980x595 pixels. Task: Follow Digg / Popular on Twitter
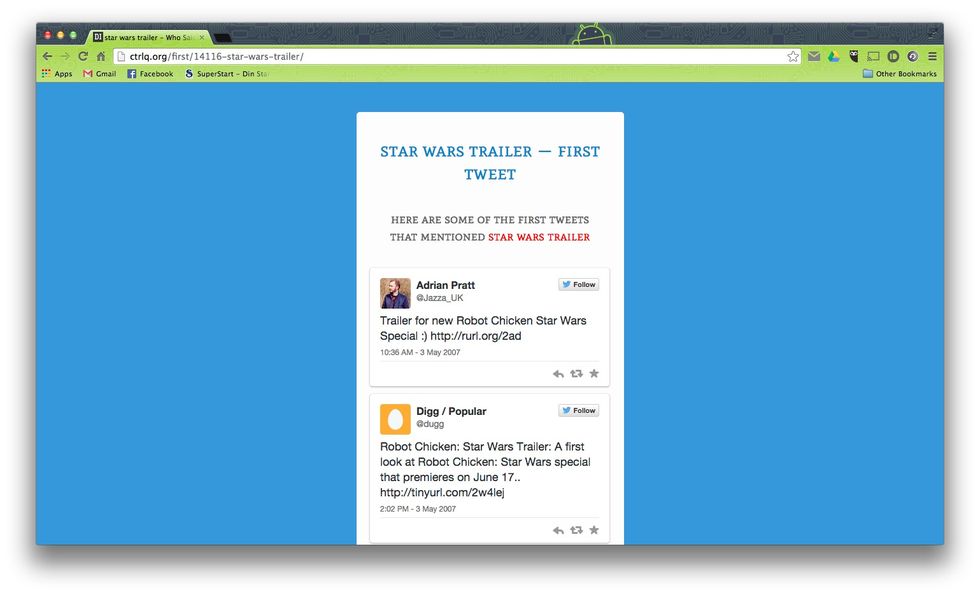[x=579, y=411]
